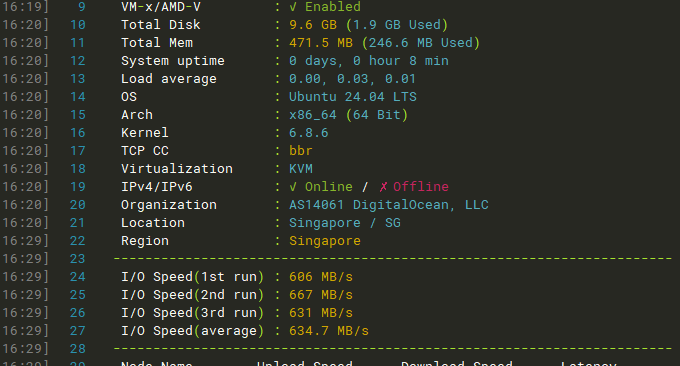Select kernel version '6.8.6'
Image resolution: width=680 pixels, height=366 pixels.
click(x=309, y=133)
